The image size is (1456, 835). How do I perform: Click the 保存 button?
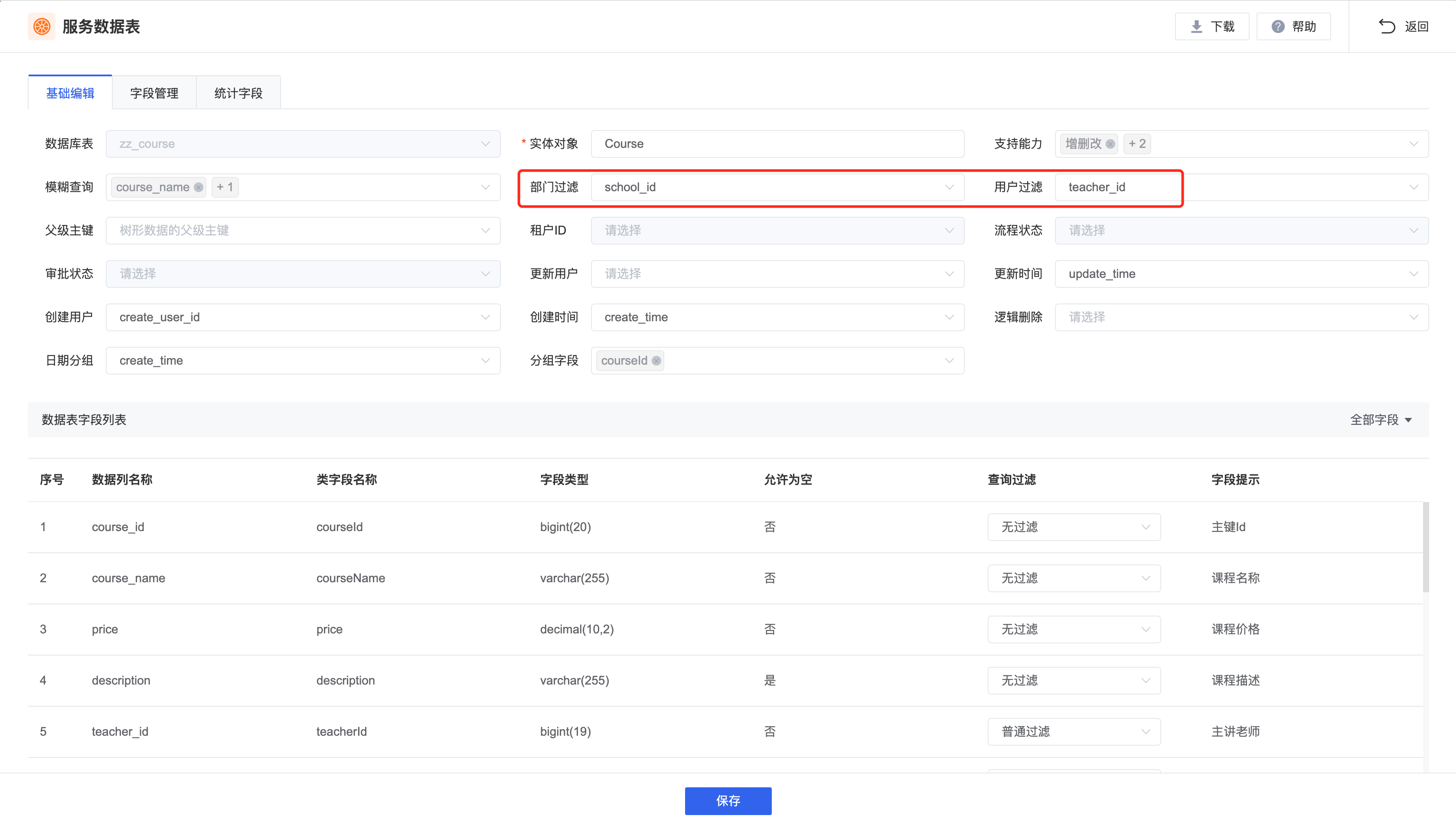728,801
